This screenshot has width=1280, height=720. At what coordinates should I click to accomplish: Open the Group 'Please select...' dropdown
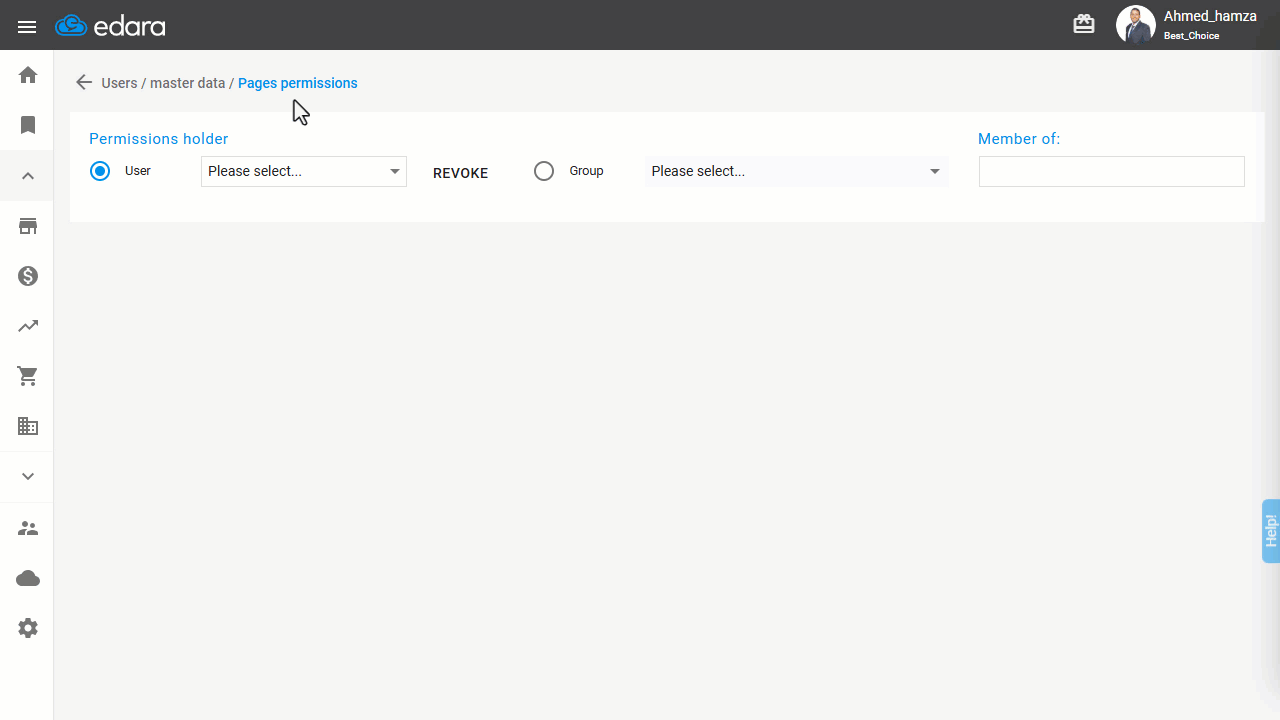click(796, 171)
